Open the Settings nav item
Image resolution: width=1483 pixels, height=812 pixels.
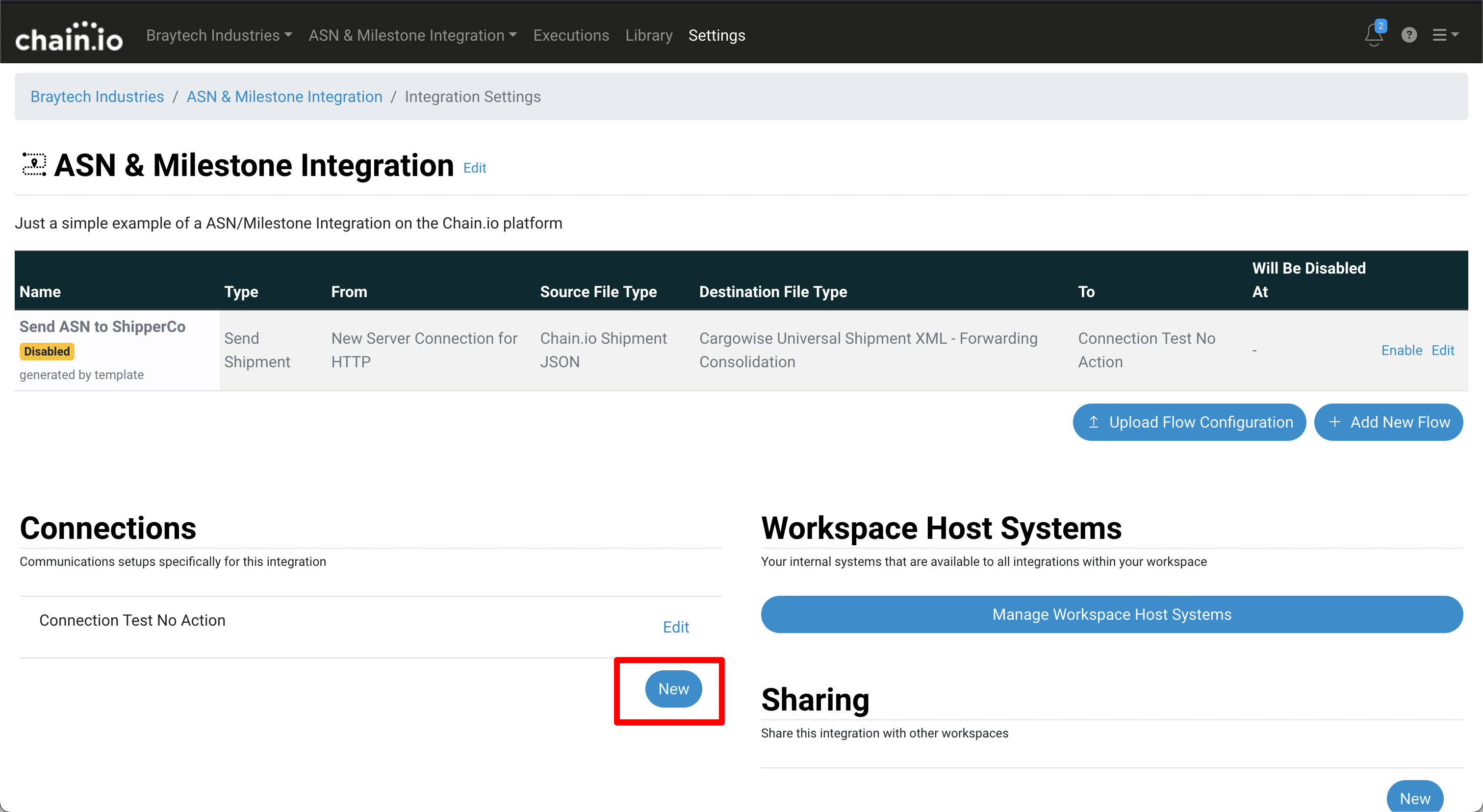tap(717, 35)
